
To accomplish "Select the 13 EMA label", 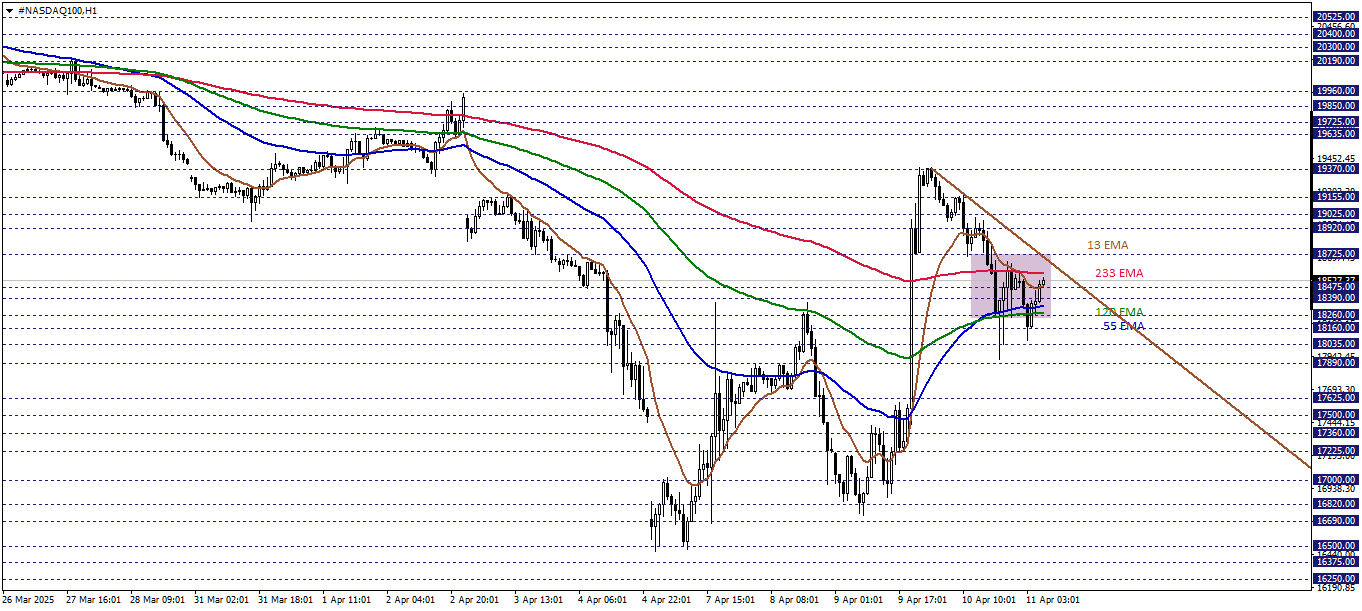I will (x=1108, y=245).
